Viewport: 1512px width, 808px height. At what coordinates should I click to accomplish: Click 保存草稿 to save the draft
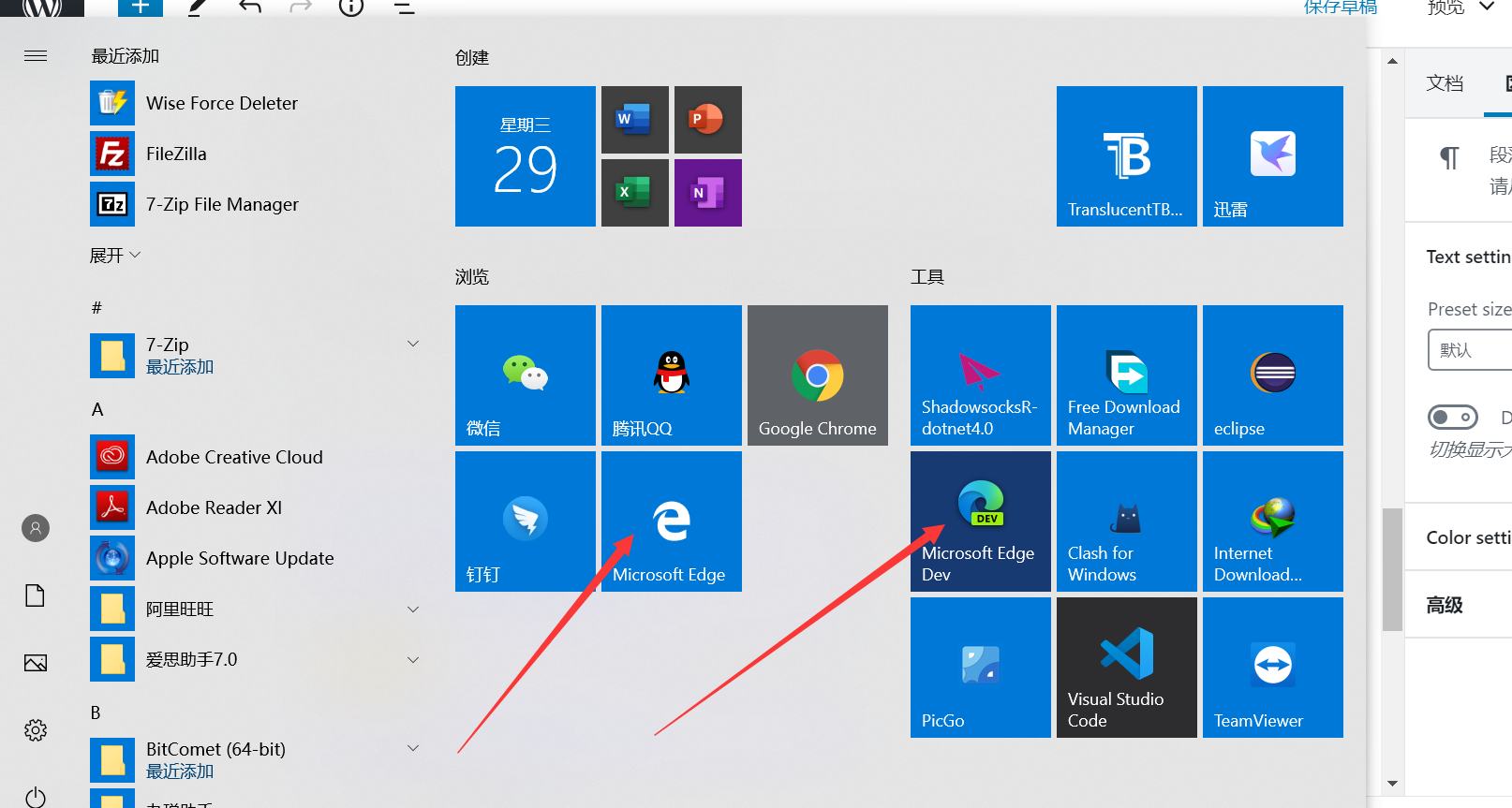point(1341,7)
